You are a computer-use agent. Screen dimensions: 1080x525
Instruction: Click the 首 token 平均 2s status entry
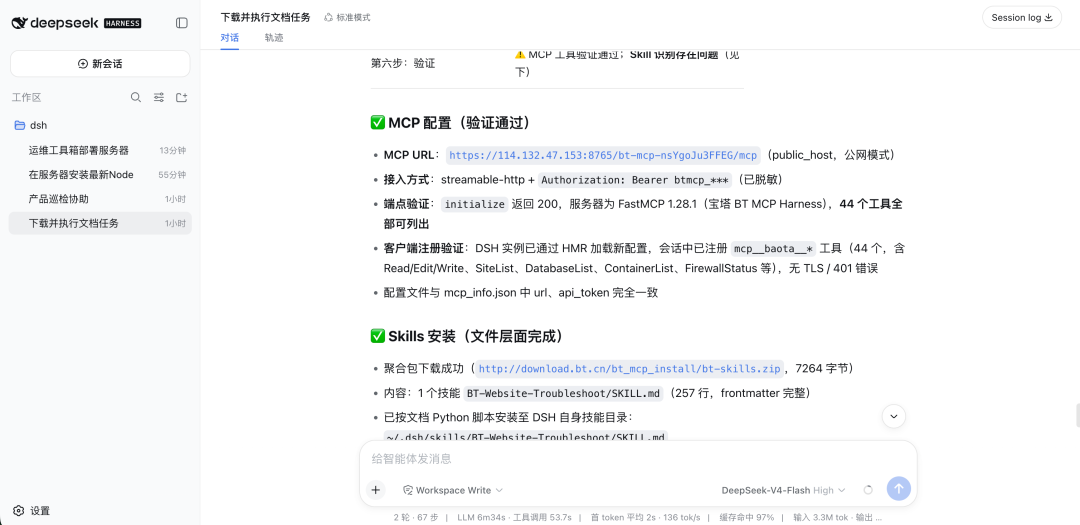tap(624, 517)
